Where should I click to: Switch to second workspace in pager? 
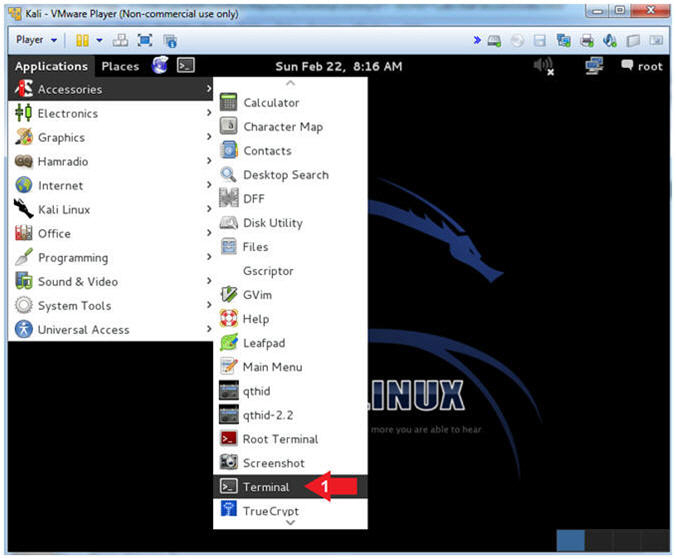pyautogui.click(x=599, y=540)
